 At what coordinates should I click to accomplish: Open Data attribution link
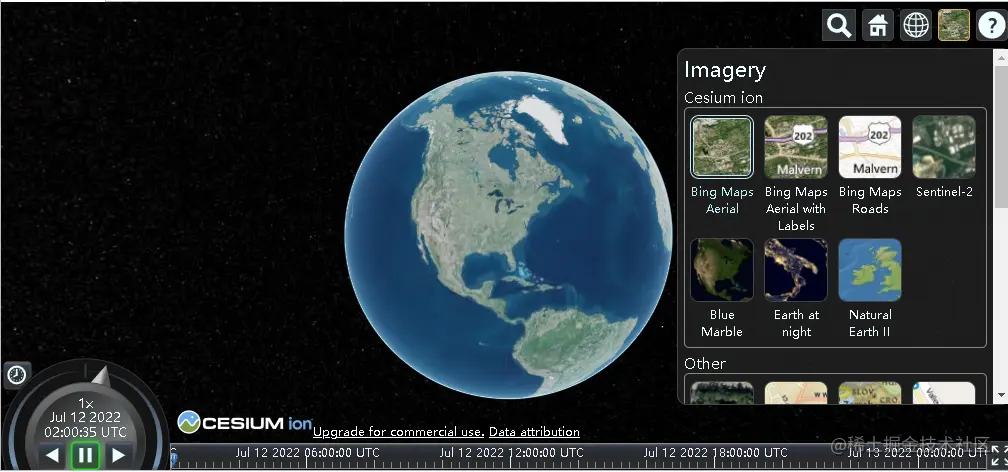(x=534, y=432)
